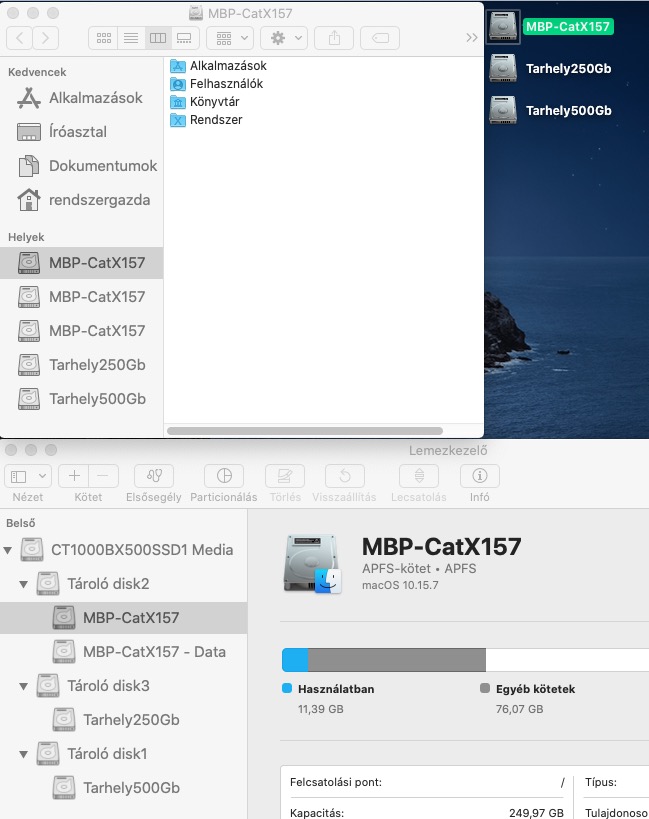
Task: Select CT1000BX500SSD1 Media in disk list
Action: coord(123,549)
